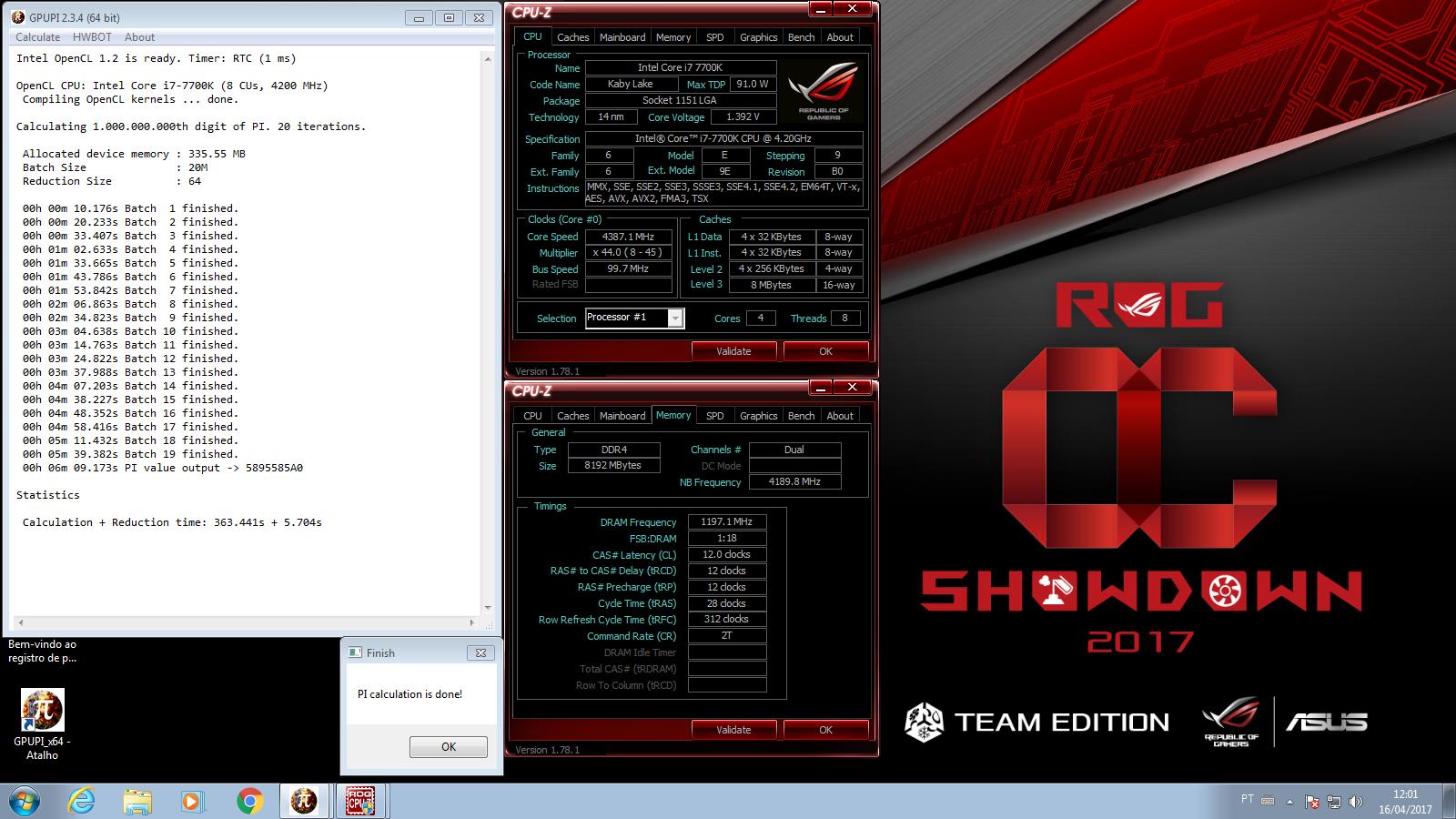Click the Intel Core i7 7700K name field
This screenshot has height=819, width=1456.
[x=681, y=67]
